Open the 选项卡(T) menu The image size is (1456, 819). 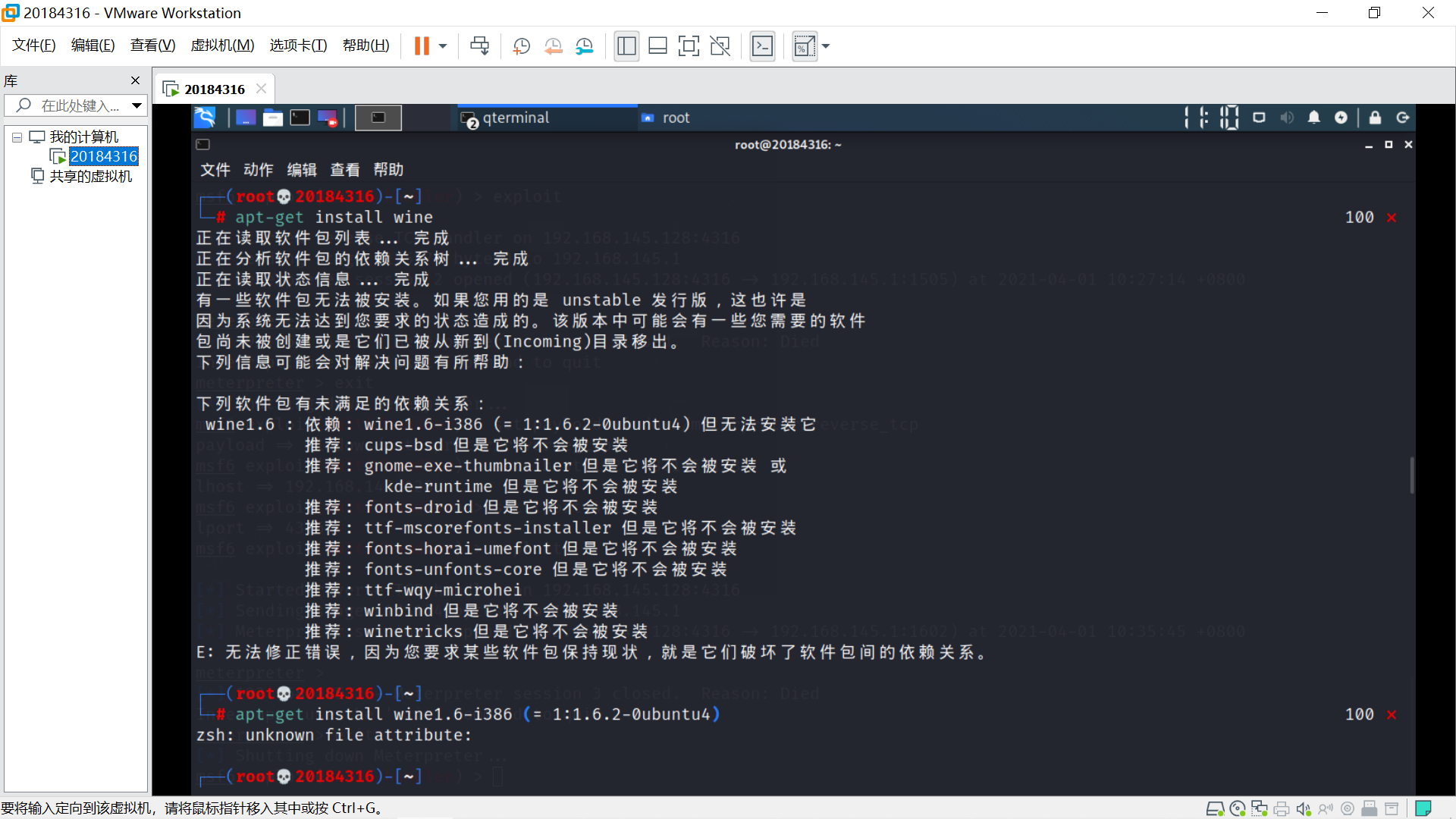(x=298, y=45)
